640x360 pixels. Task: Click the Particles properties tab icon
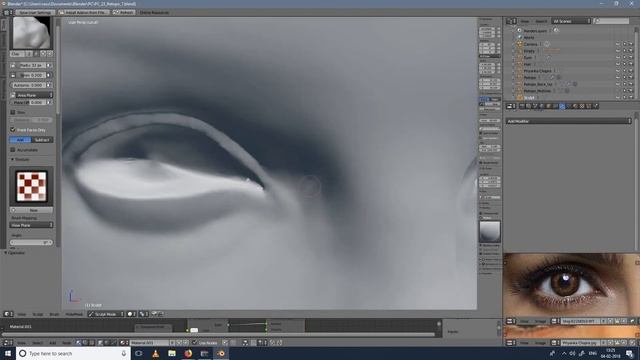[x=589, y=106]
